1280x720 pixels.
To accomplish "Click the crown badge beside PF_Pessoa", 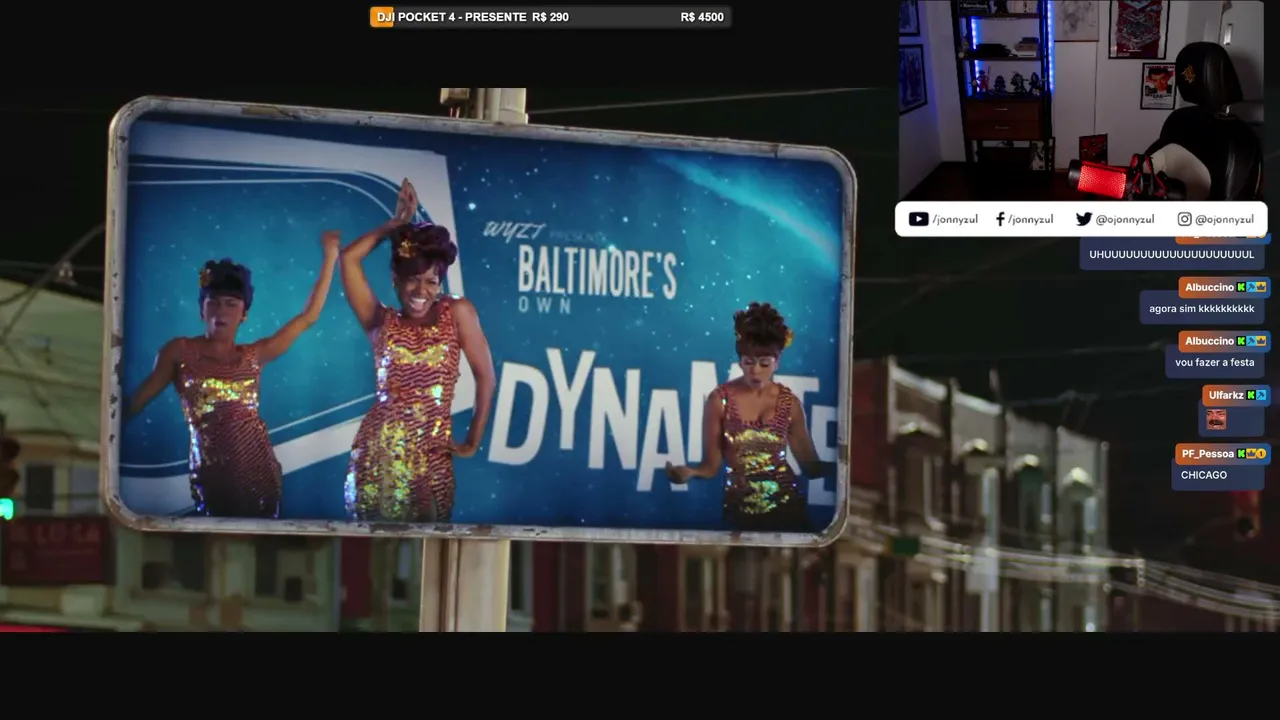I will [1251, 454].
